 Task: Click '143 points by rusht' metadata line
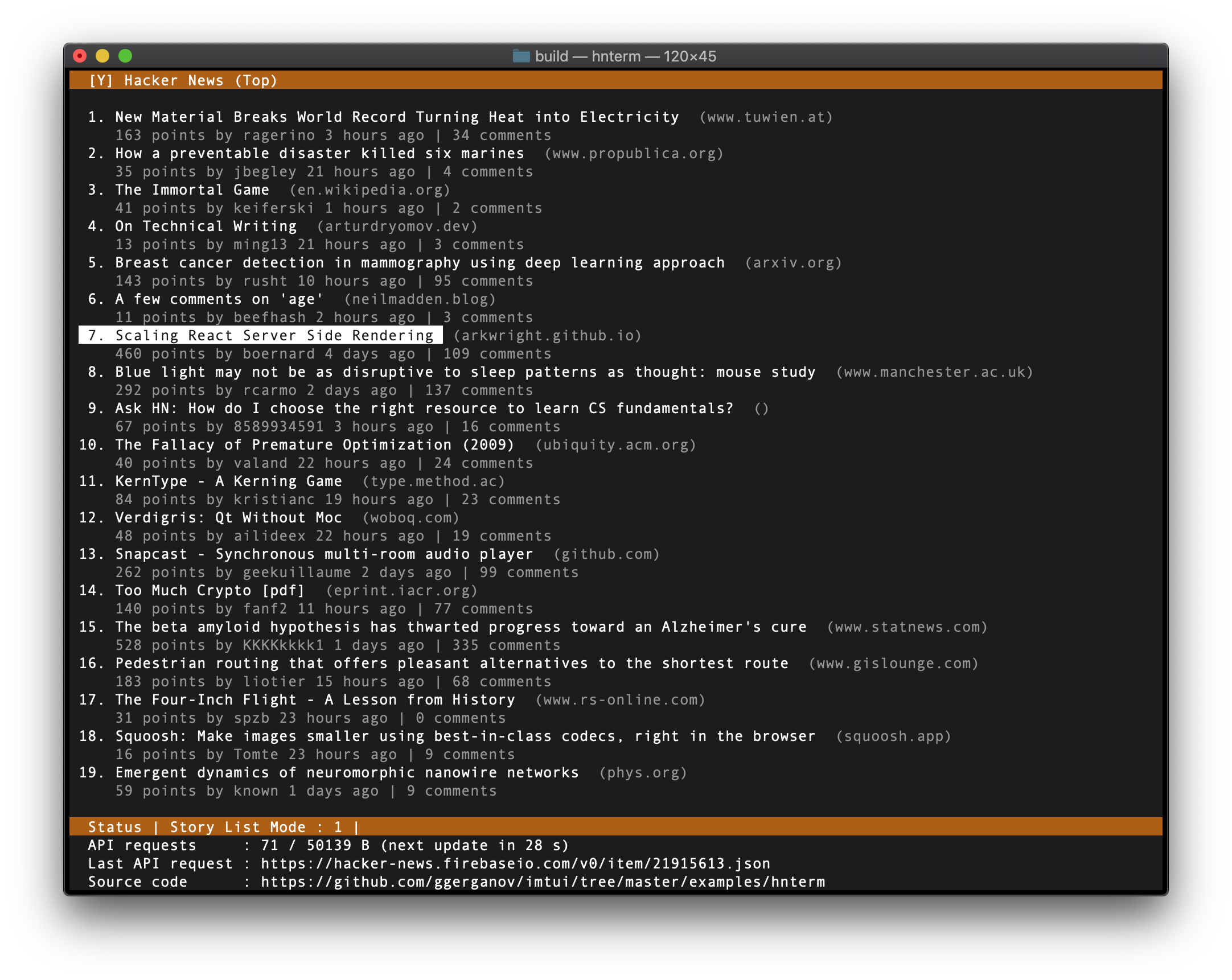click(324, 281)
